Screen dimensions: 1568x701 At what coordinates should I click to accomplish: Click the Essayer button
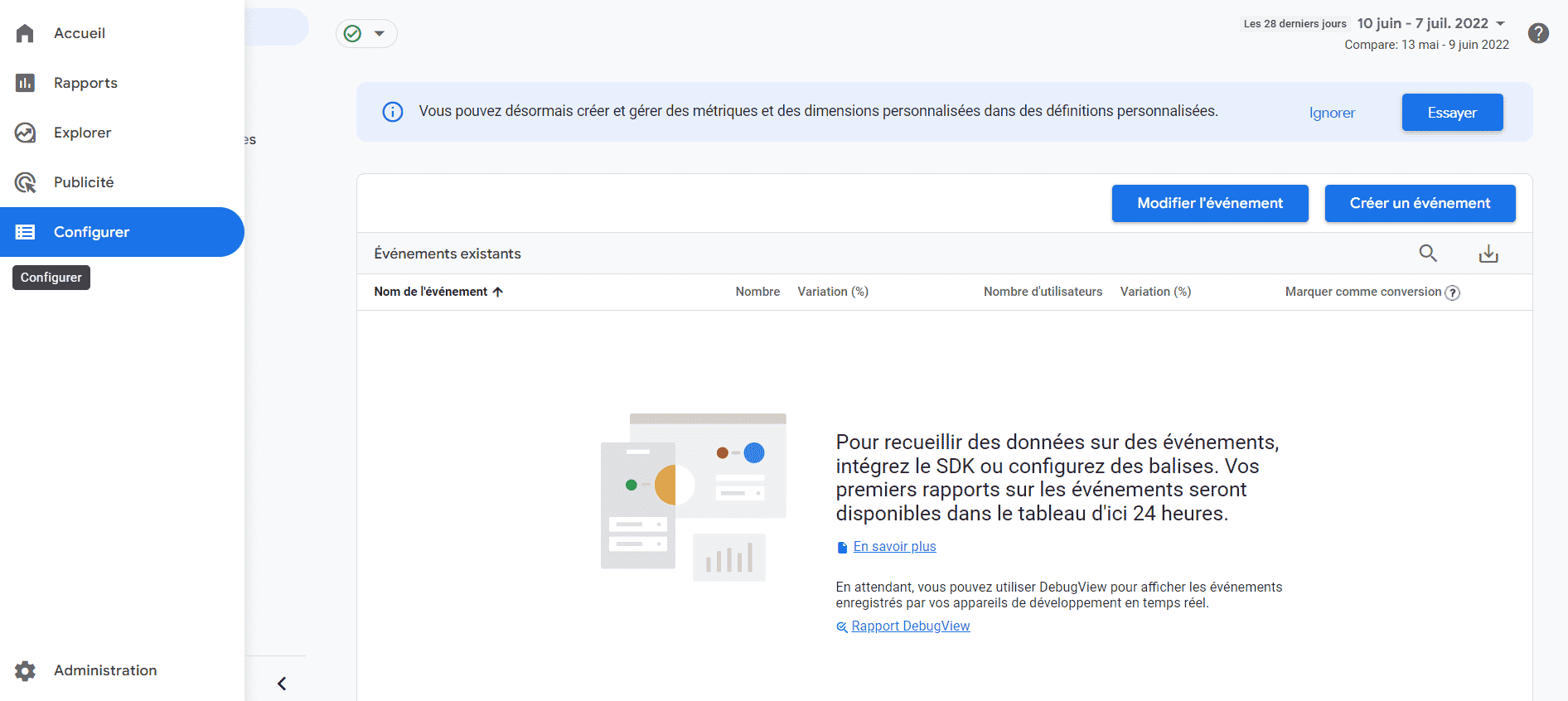pyautogui.click(x=1452, y=113)
